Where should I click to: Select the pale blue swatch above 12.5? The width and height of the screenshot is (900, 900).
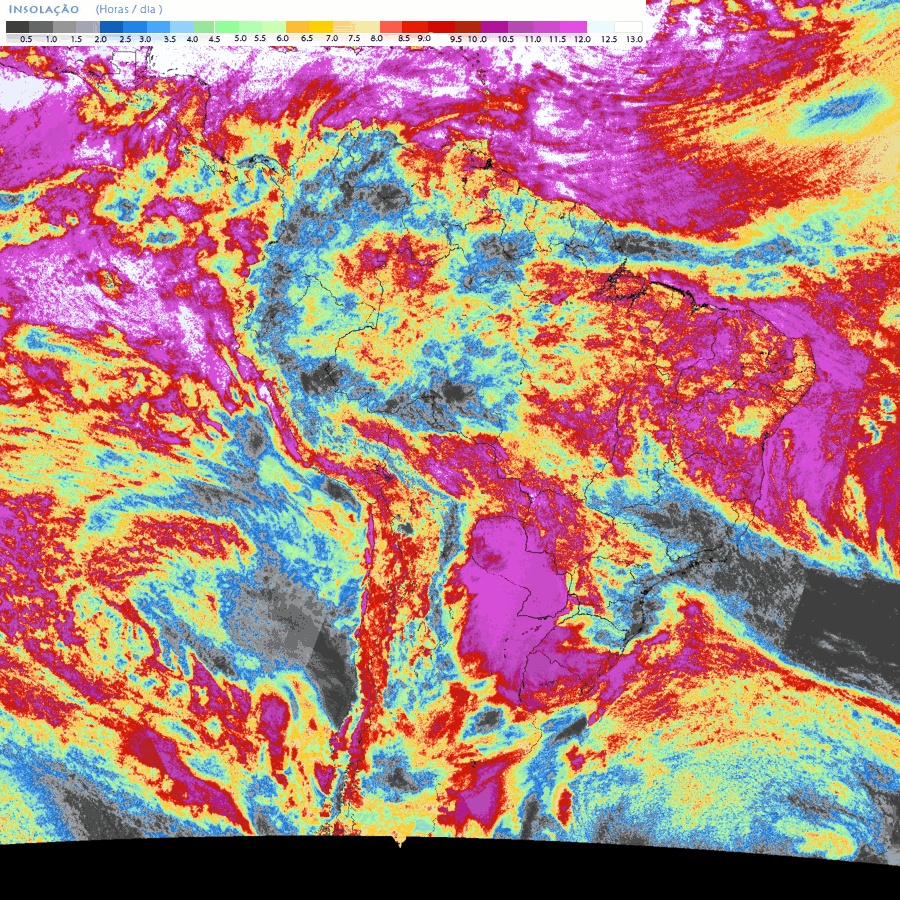600,26
